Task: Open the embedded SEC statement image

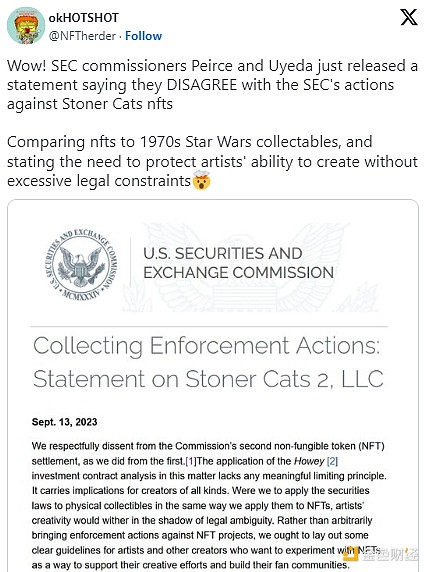Action: click(x=213, y=385)
